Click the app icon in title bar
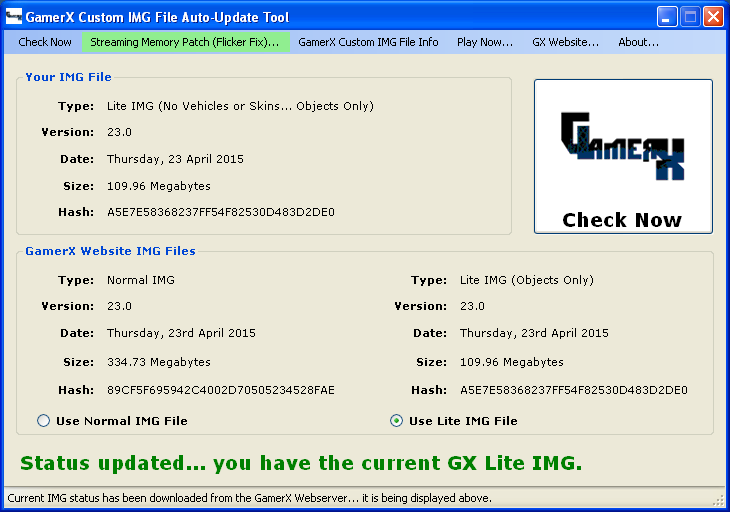 tap(14, 17)
